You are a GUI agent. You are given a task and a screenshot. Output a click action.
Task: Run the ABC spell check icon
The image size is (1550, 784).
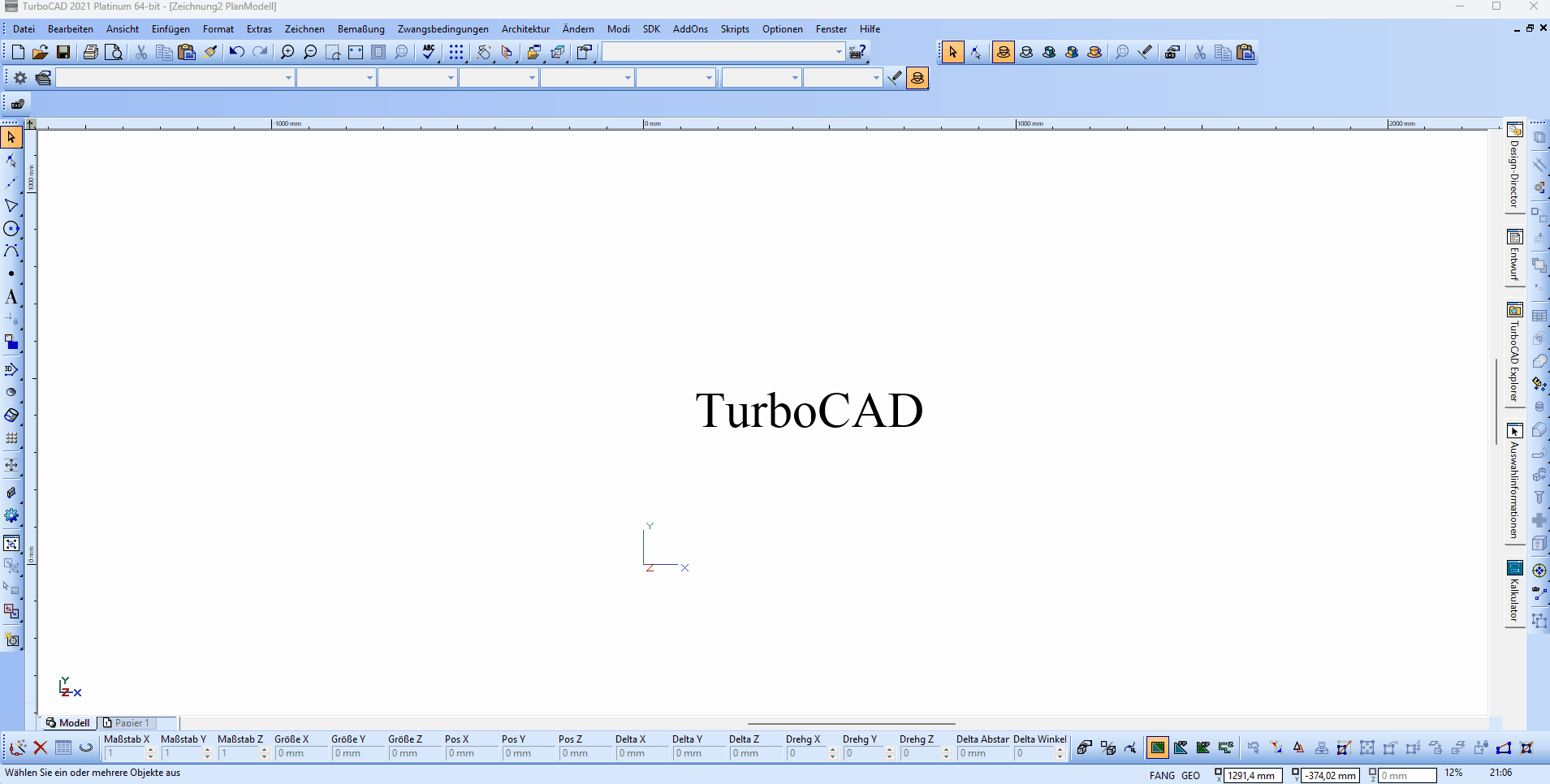point(430,52)
